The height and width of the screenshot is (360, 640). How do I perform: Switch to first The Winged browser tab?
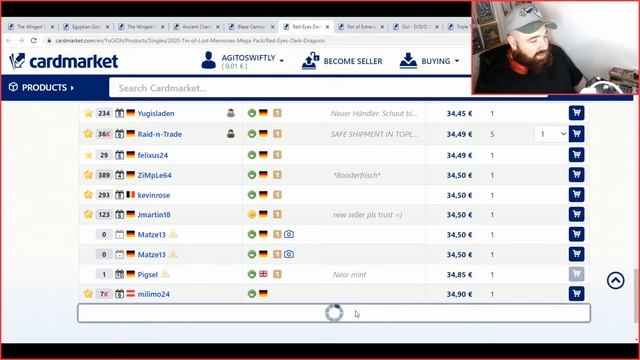point(31,27)
